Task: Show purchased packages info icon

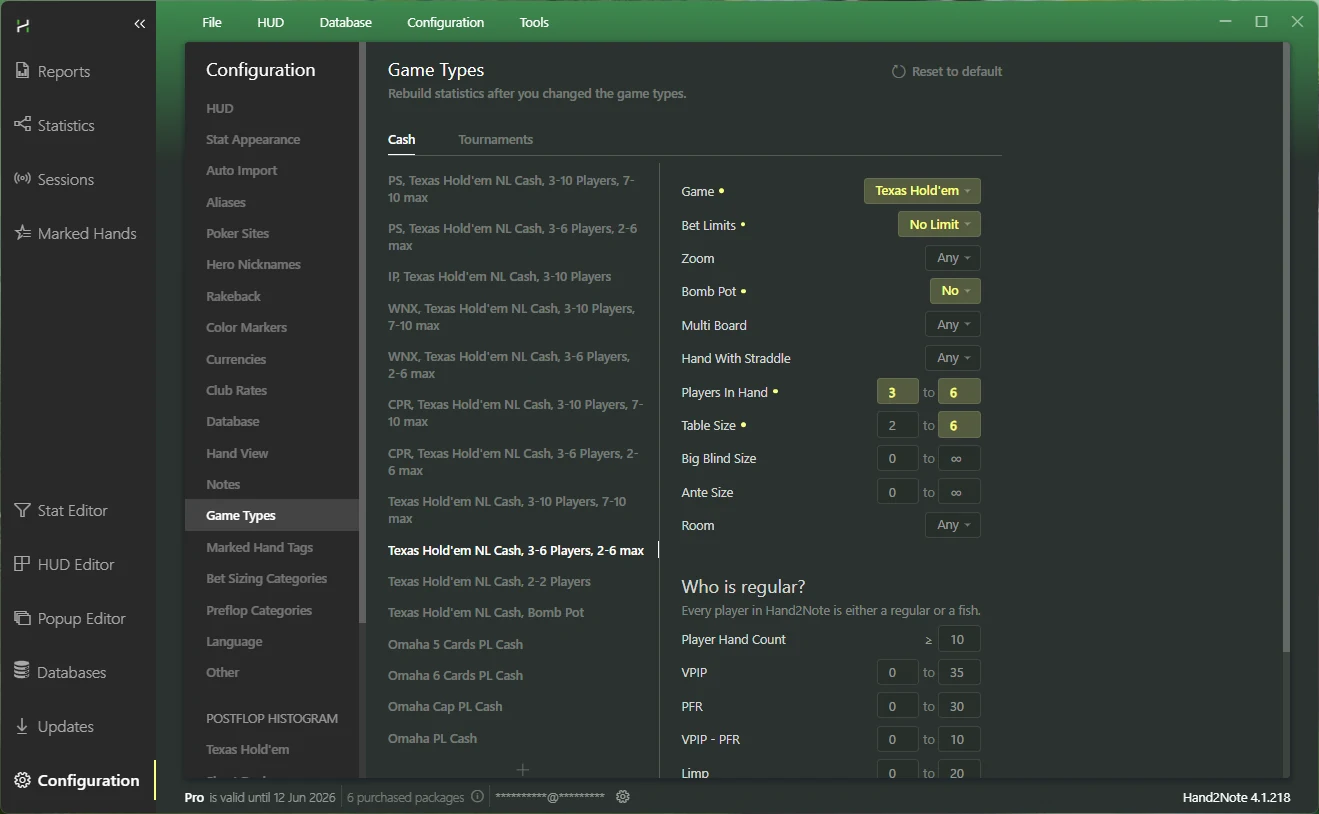Action: pos(477,797)
